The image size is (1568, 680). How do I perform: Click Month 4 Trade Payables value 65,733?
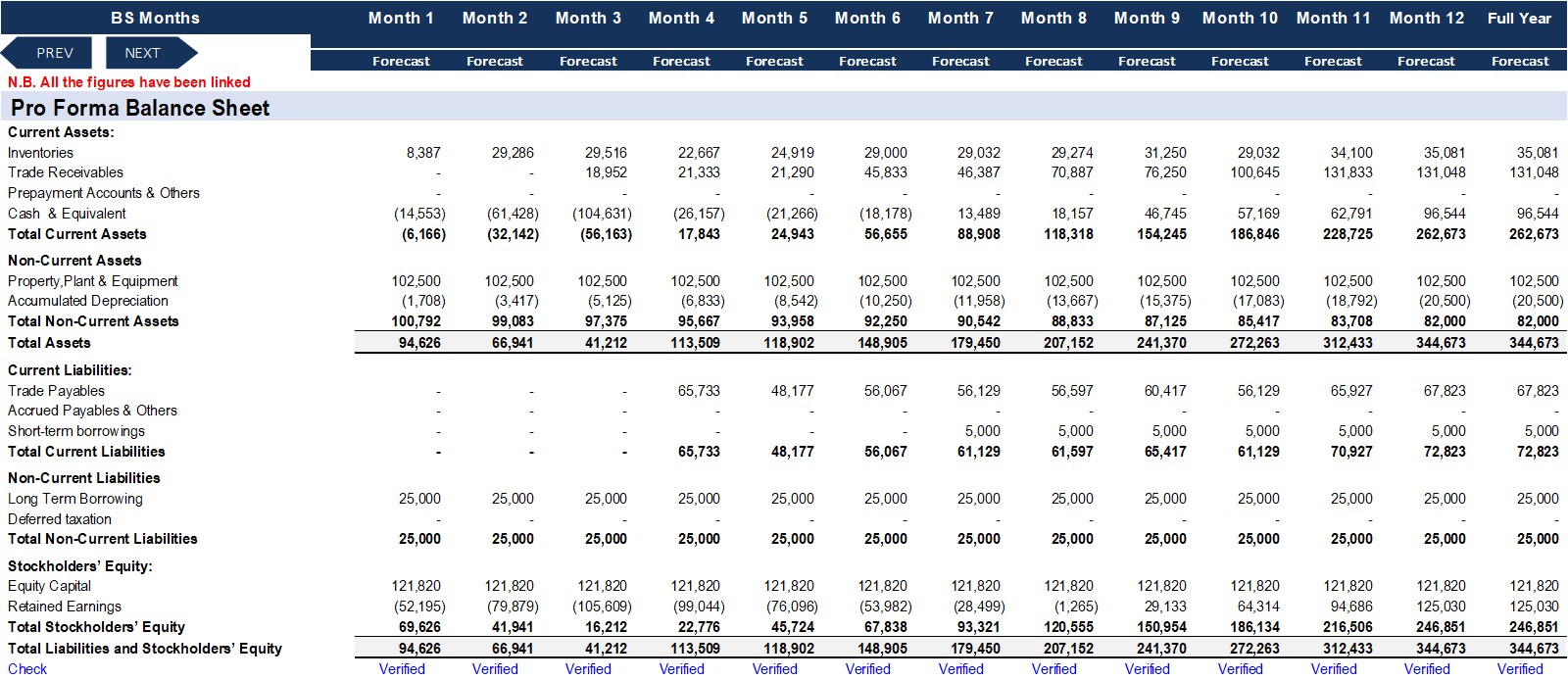[699, 391]
